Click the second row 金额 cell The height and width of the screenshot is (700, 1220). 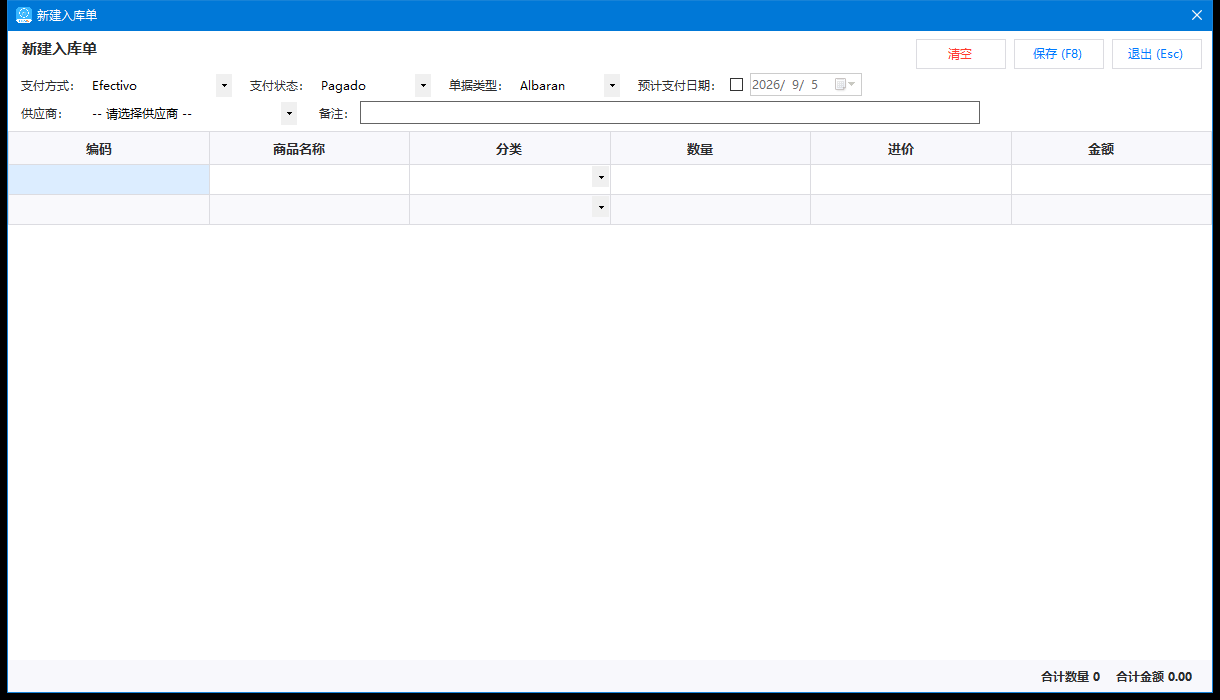1111,210
